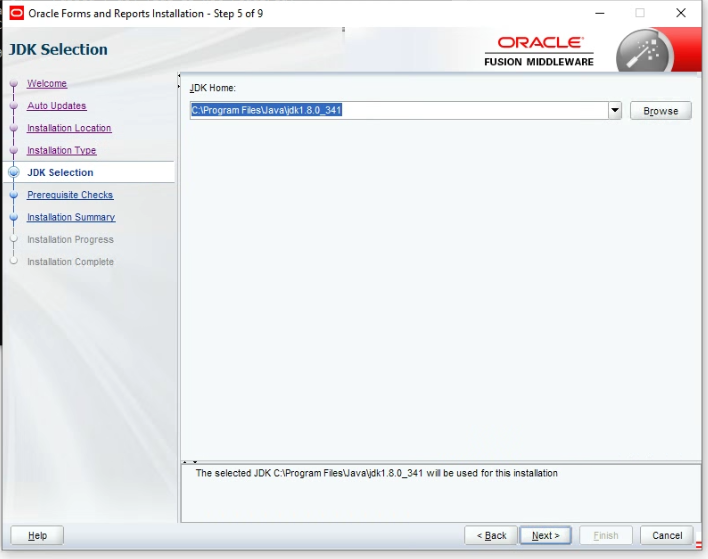This screenshot has width=708, height=559.
Task: Select JDK Selection in step list
Action: pos(60,172)
